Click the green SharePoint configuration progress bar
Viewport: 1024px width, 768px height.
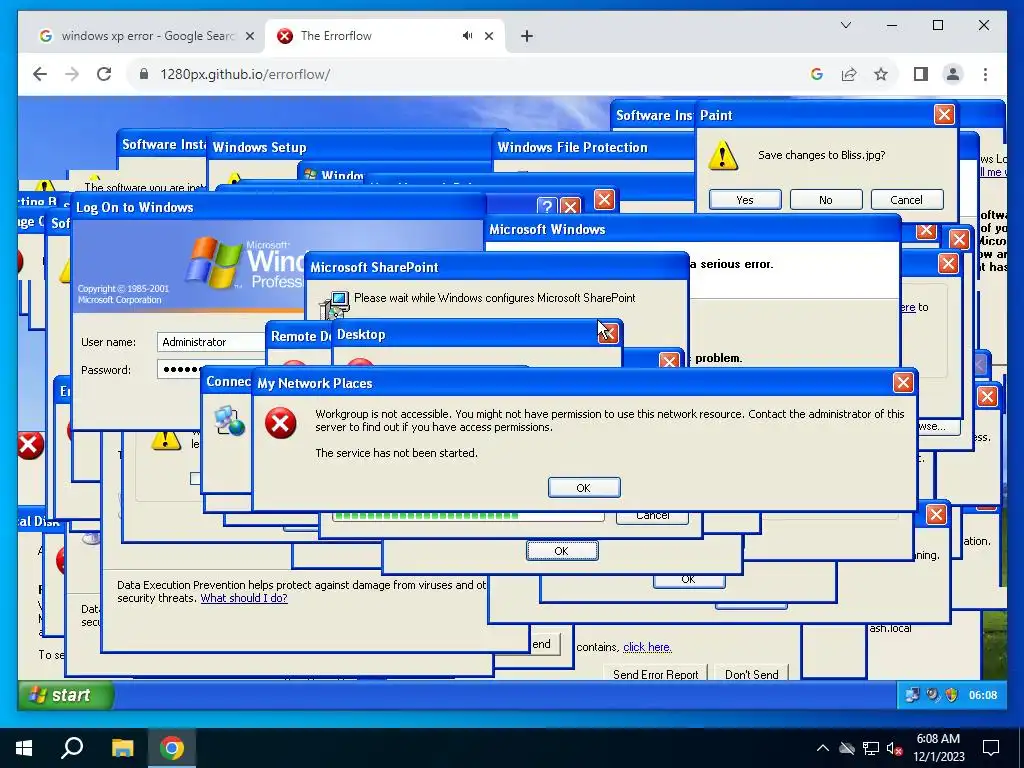click(468, 516)
